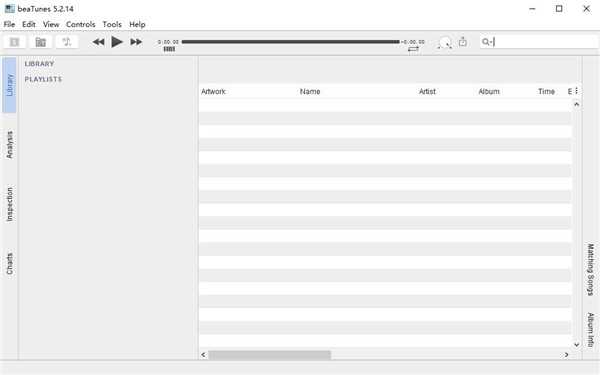Expand the Matching Songs side panel
Viewport: 600px width, 375px height.
pos(591,270)
